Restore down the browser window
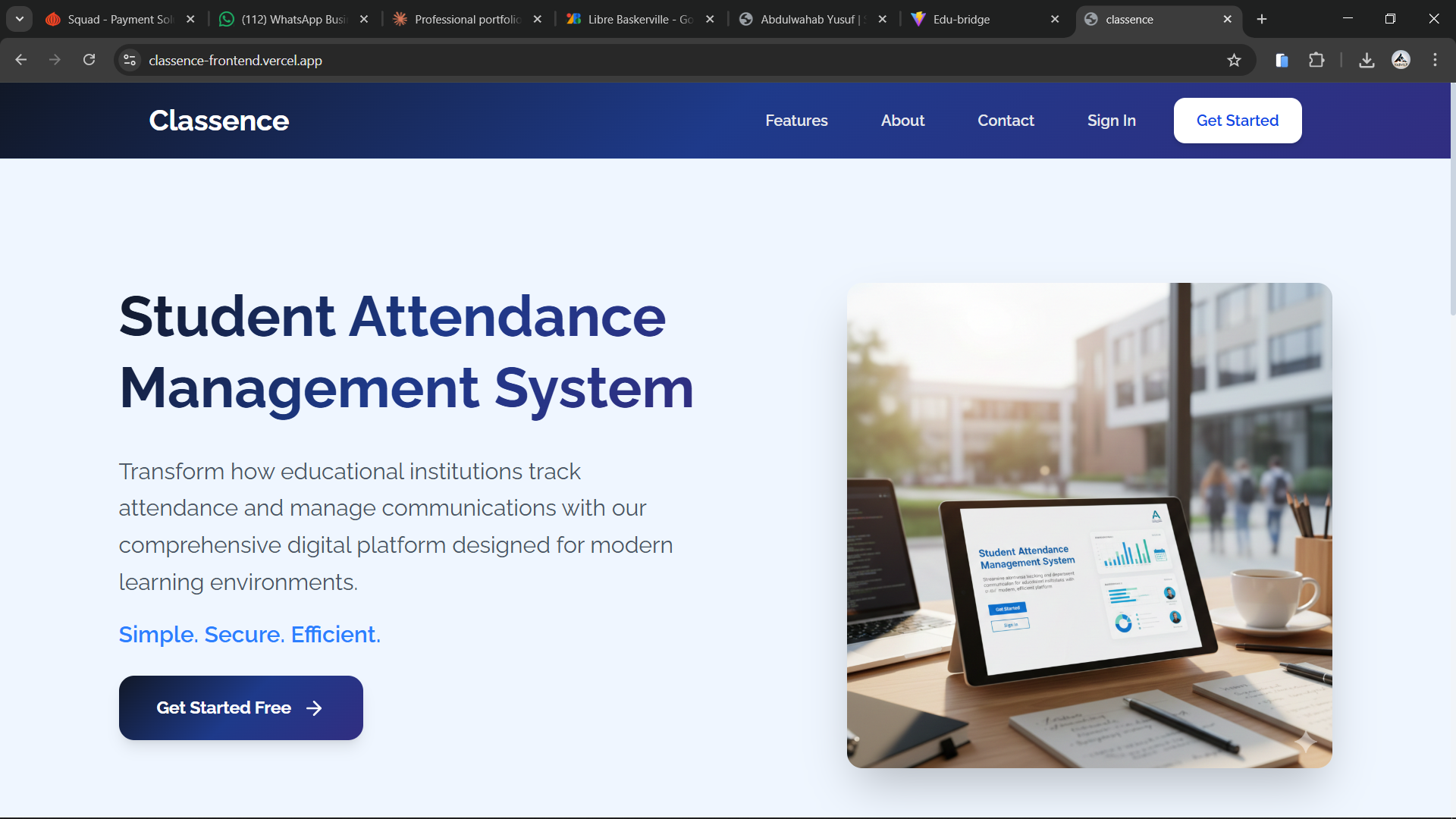 pyautogui.click(x=1390, y=19)
